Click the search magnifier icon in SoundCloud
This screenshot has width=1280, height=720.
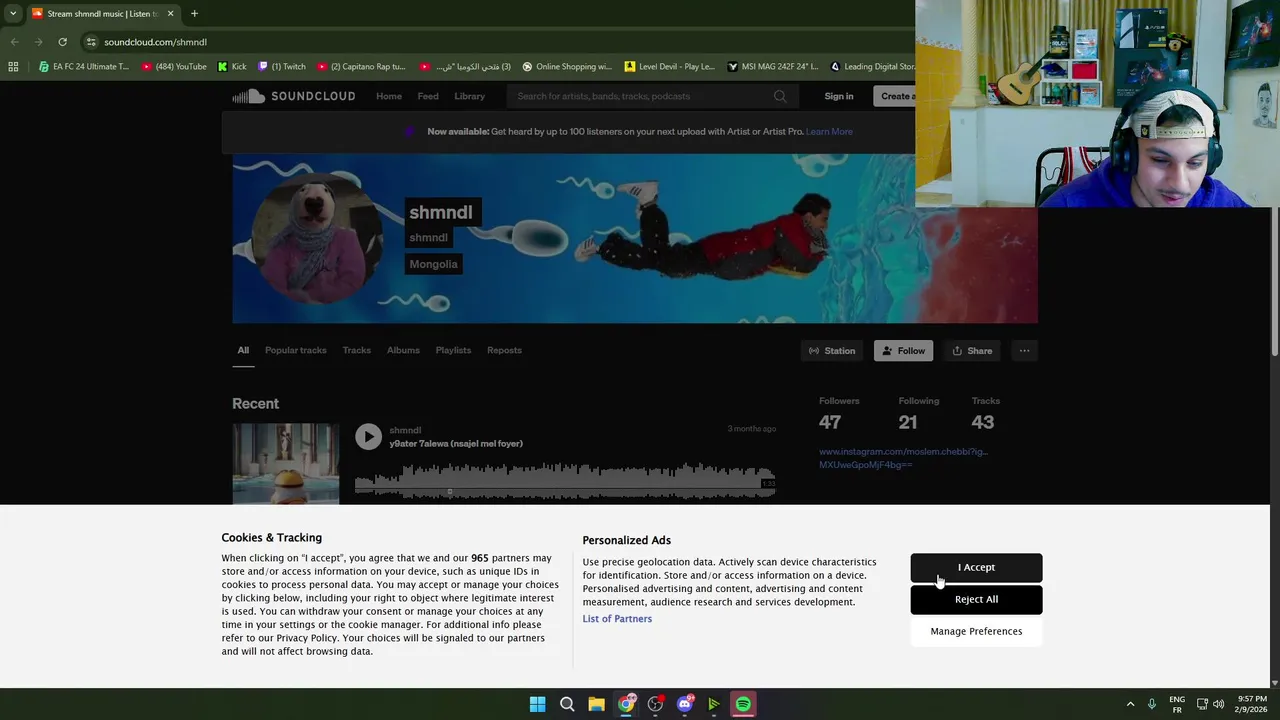[780, 96]
